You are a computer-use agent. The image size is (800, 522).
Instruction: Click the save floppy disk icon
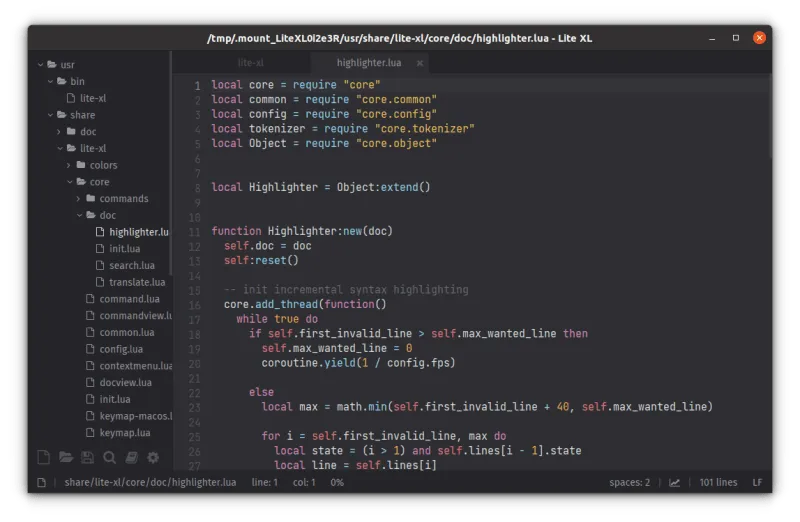(x=87, y=458)
